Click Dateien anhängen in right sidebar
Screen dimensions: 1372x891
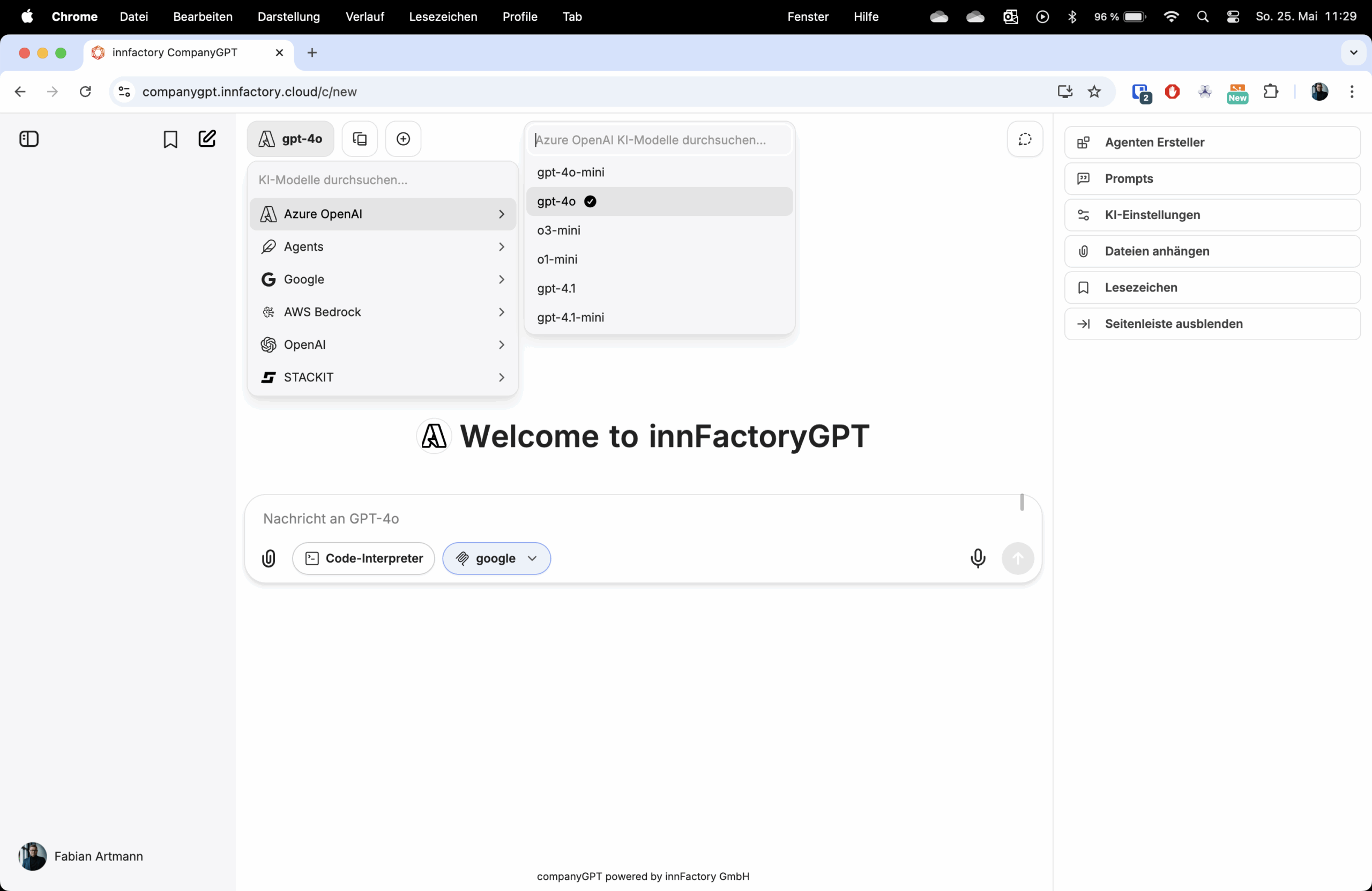1212,251
